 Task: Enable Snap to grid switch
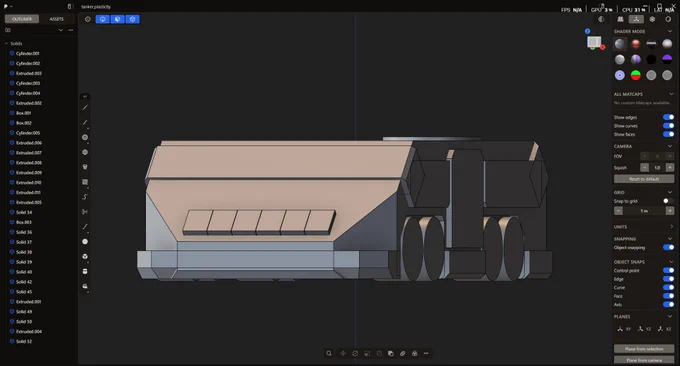[x=668, y=201]
